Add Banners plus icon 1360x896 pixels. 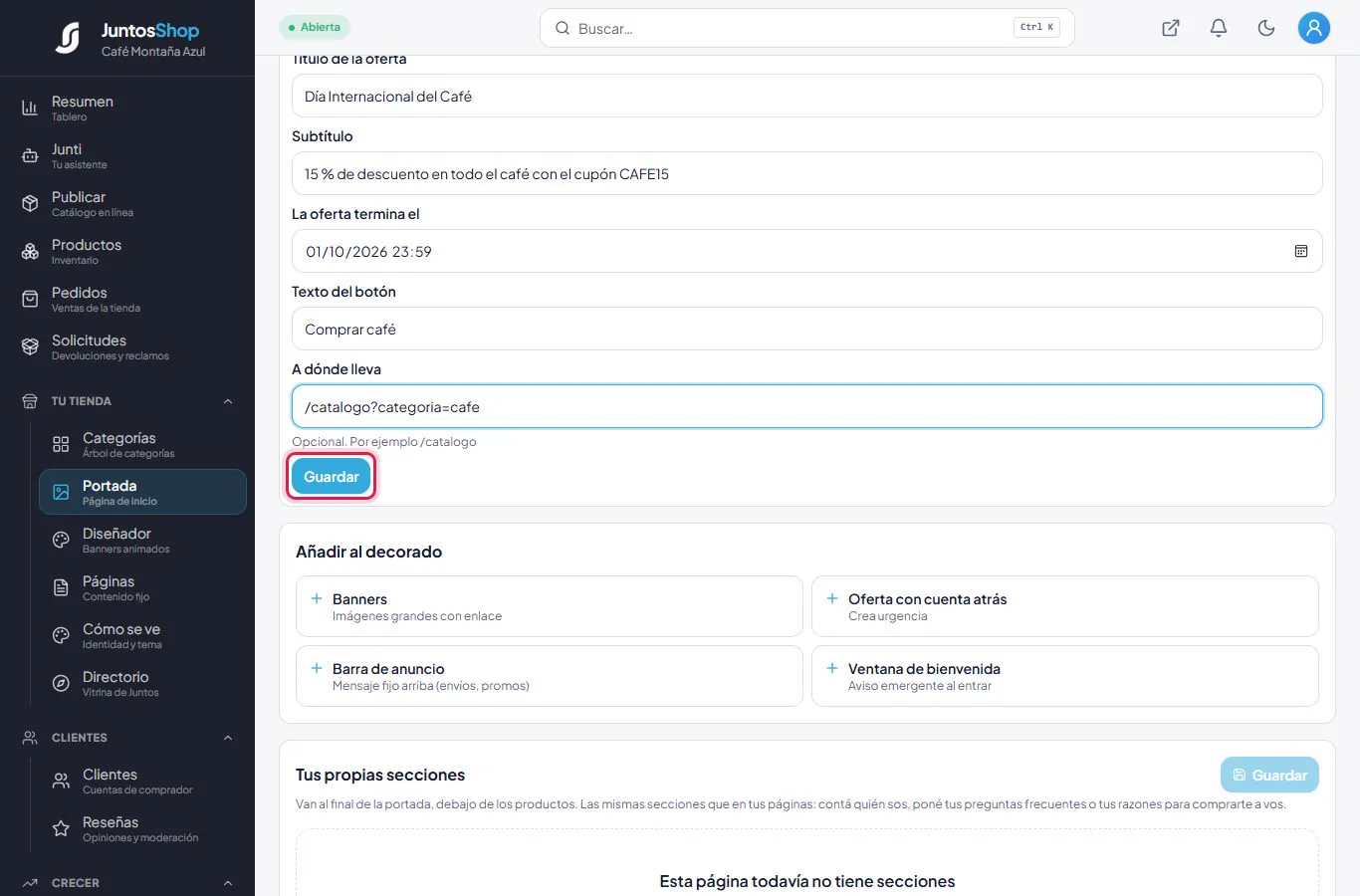pos(317,598)
